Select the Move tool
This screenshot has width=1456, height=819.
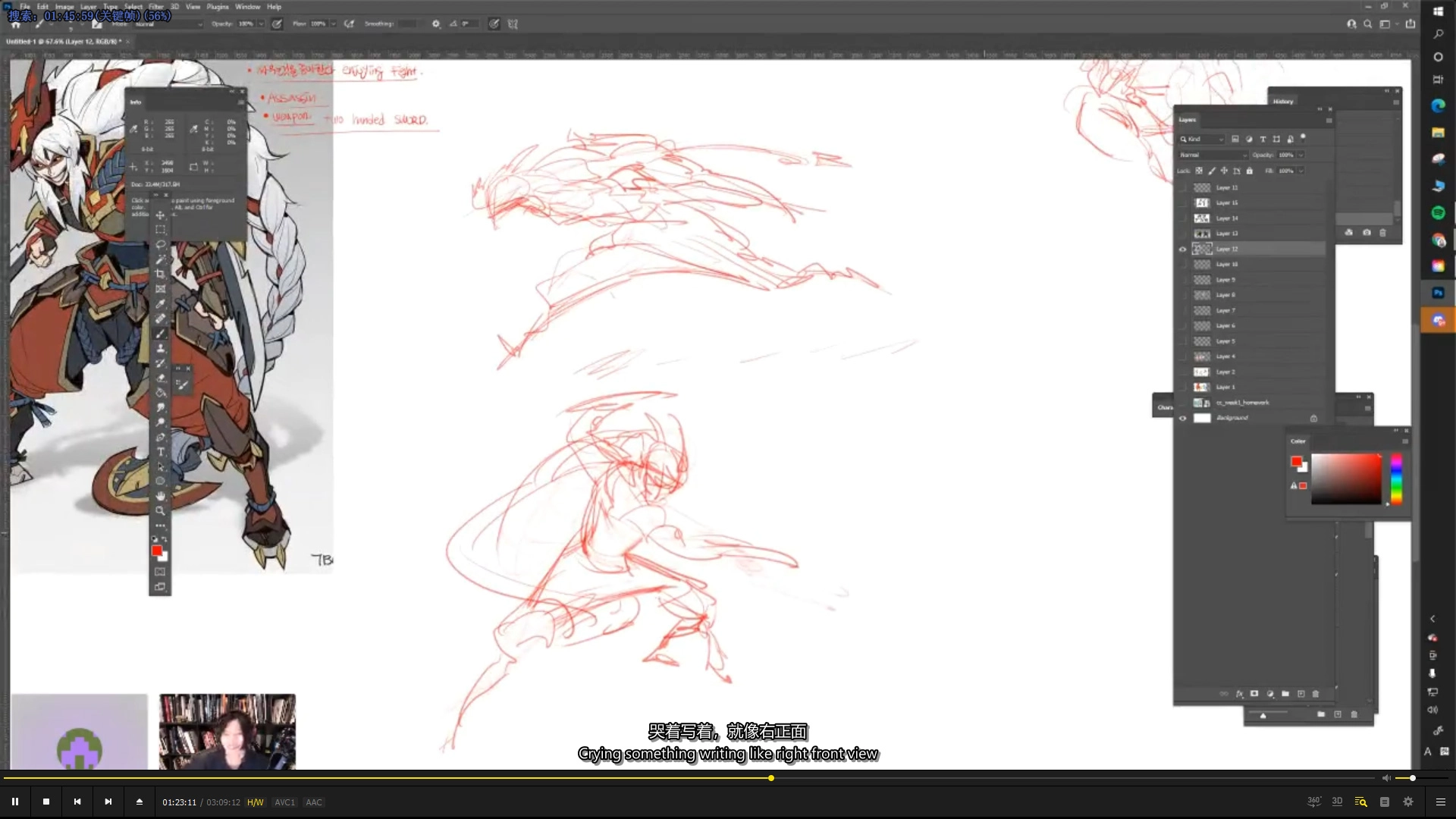coord(160,215)
